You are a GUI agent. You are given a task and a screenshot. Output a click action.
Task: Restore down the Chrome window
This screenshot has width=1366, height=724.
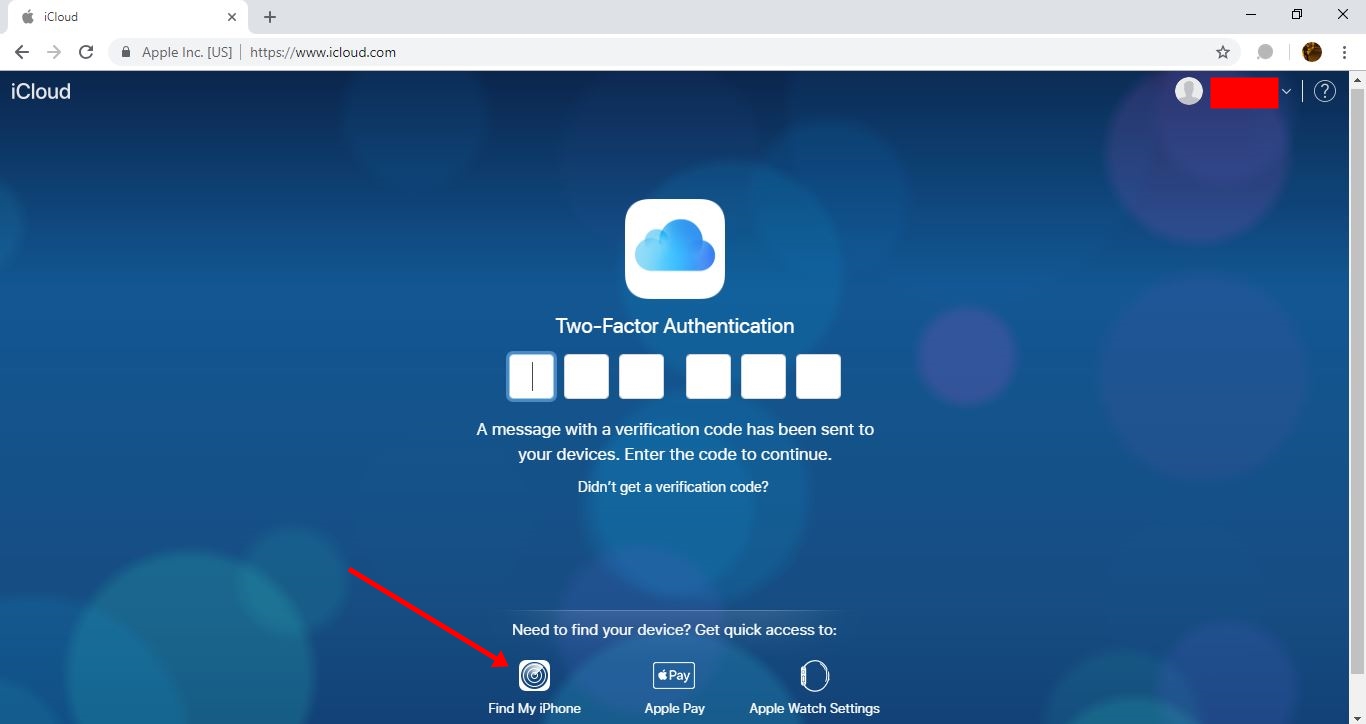[x=1297, y=15]
